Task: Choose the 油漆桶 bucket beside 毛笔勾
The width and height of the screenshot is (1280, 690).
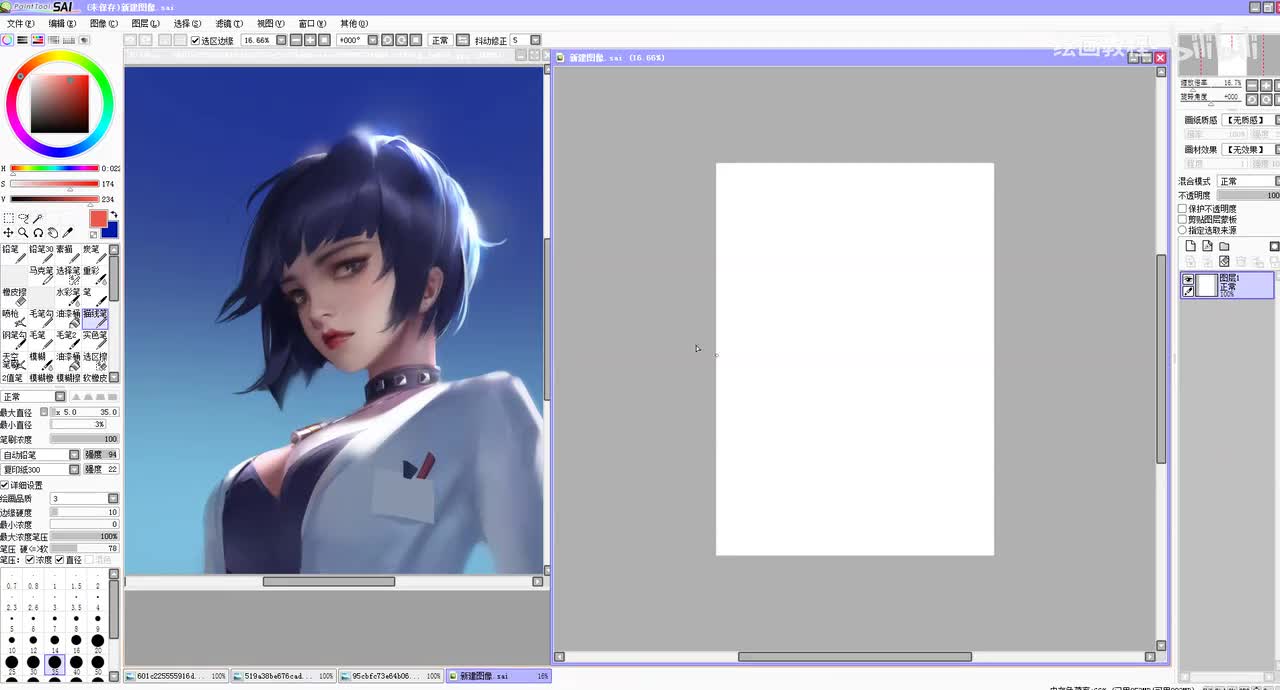Action: pos(68,319)
